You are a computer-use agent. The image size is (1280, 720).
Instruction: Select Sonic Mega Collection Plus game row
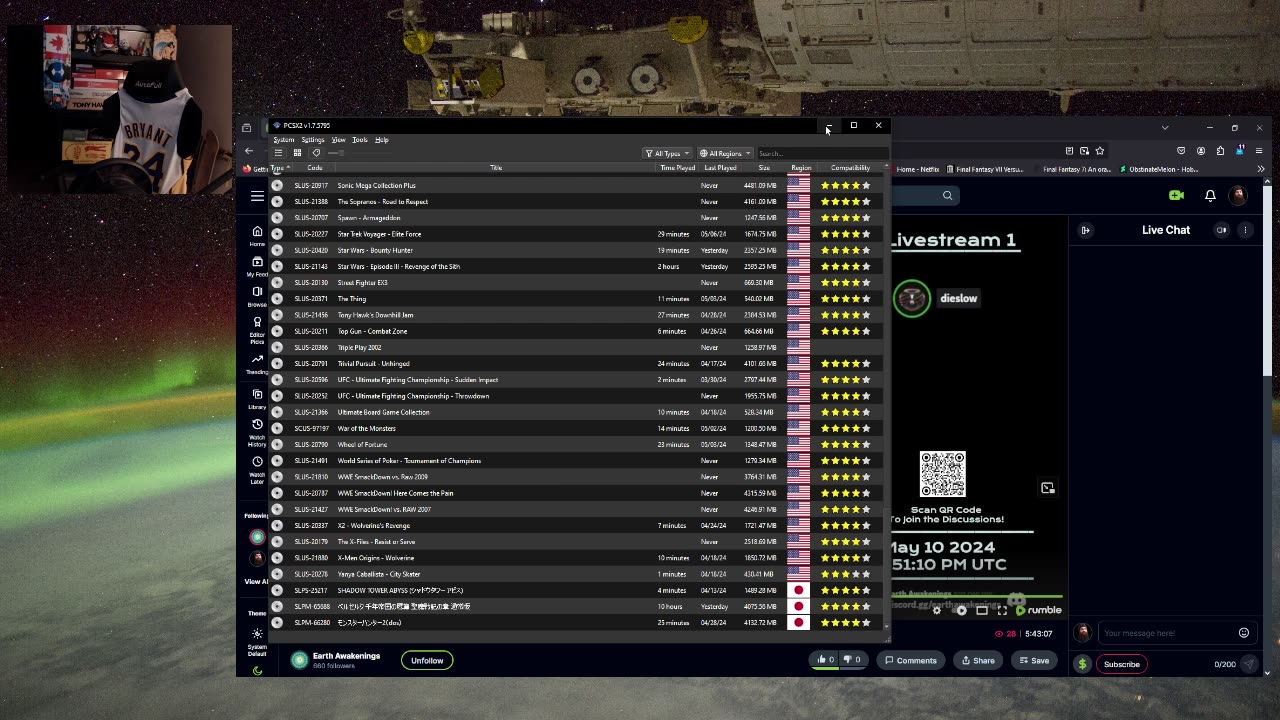[577, 185]
